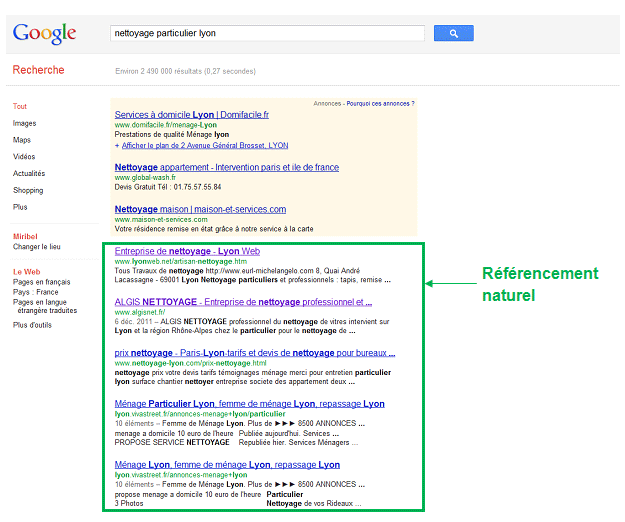The height and width of the screenshot is (522, 625).
Task: Click the Google logo
Action: pos(44,33)
